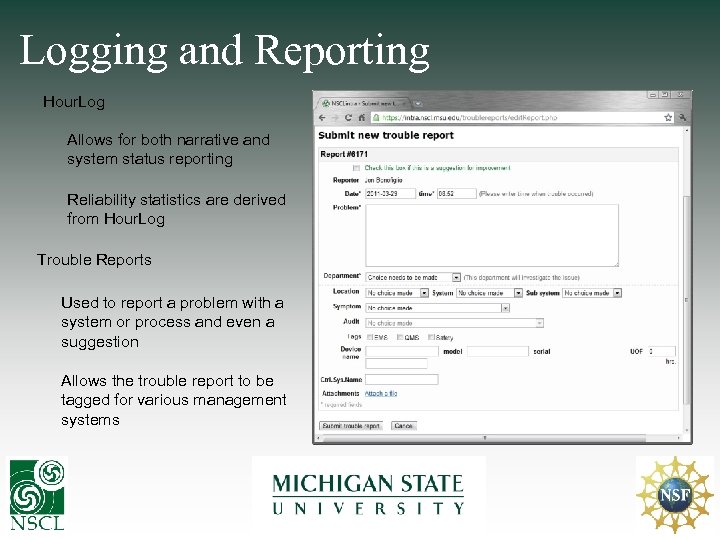This screenshot has width=720, height=540.
Task: Expand the Location dropdown
Action: (x=397, y=293)
